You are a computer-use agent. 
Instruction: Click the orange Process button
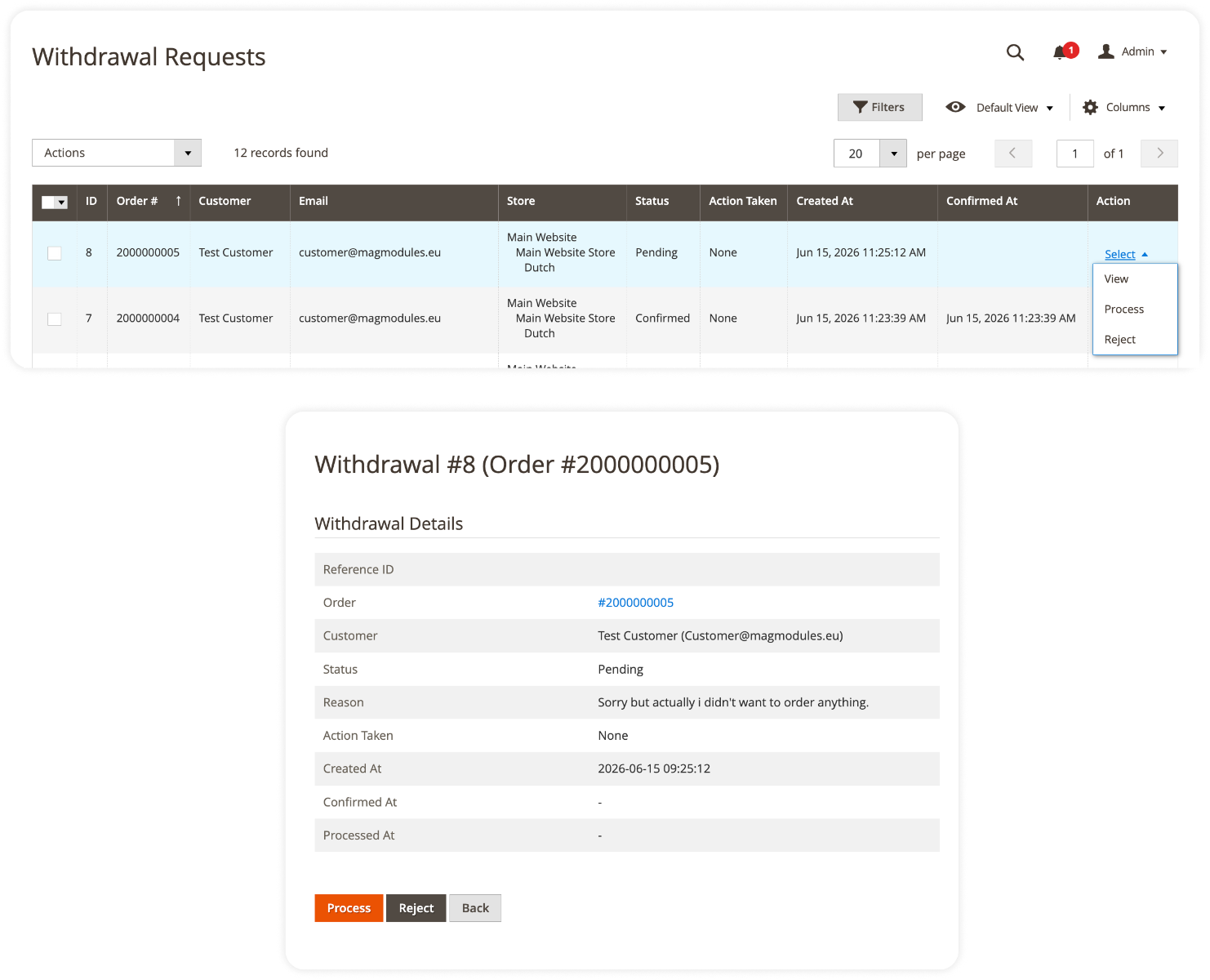[x=349, y=908]
